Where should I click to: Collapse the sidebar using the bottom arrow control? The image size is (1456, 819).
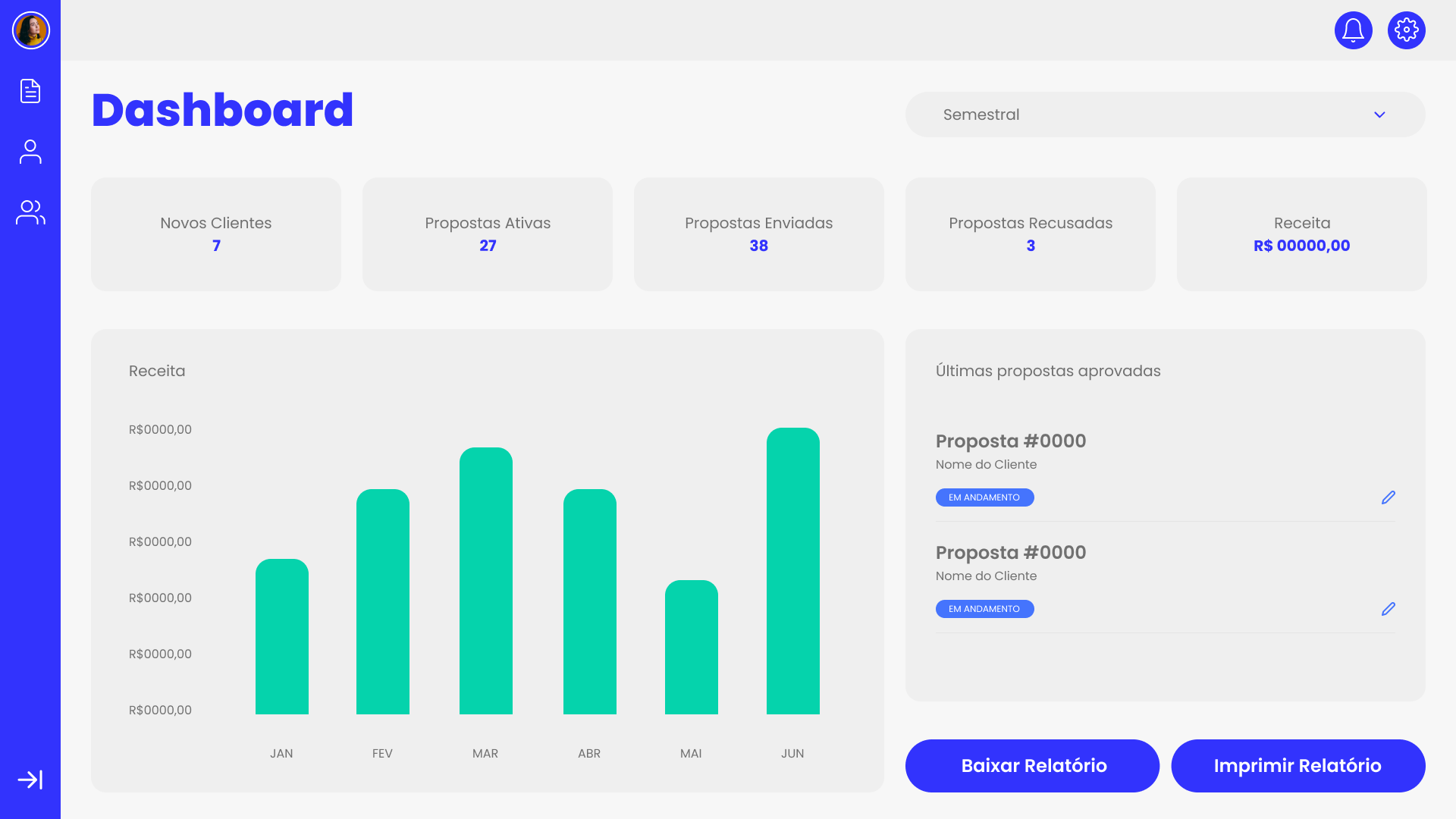[30, 778]
